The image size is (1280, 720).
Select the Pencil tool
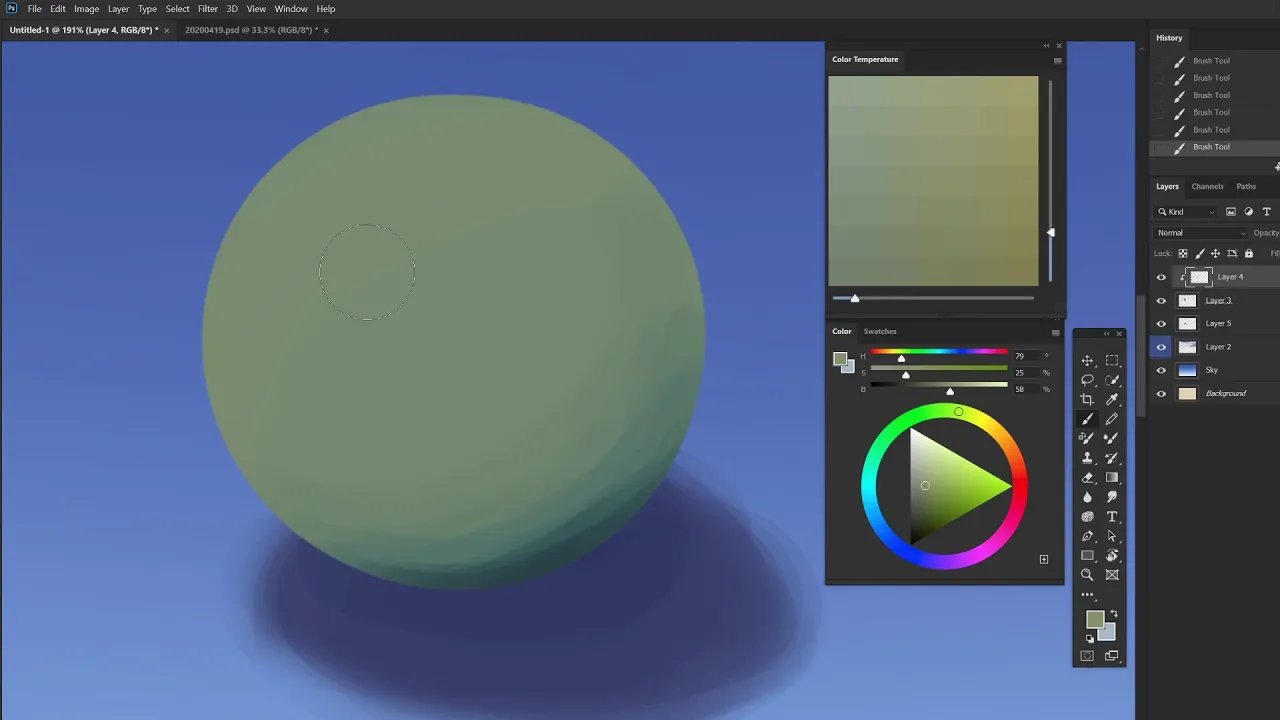click(x=1112, y=419)
